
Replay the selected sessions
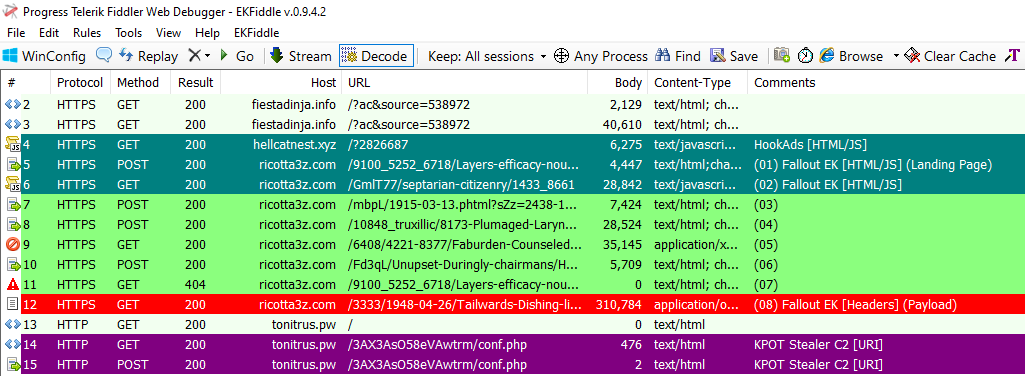point(149,56)
